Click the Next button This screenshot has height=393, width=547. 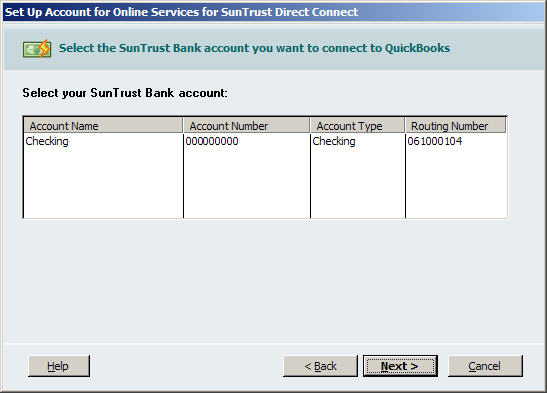pos(400,366)
